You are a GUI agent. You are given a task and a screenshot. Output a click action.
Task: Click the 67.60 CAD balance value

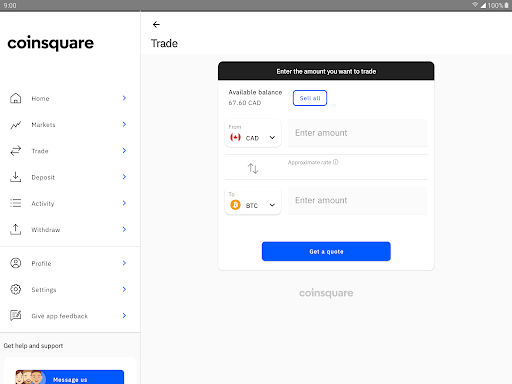coord(245,103)
